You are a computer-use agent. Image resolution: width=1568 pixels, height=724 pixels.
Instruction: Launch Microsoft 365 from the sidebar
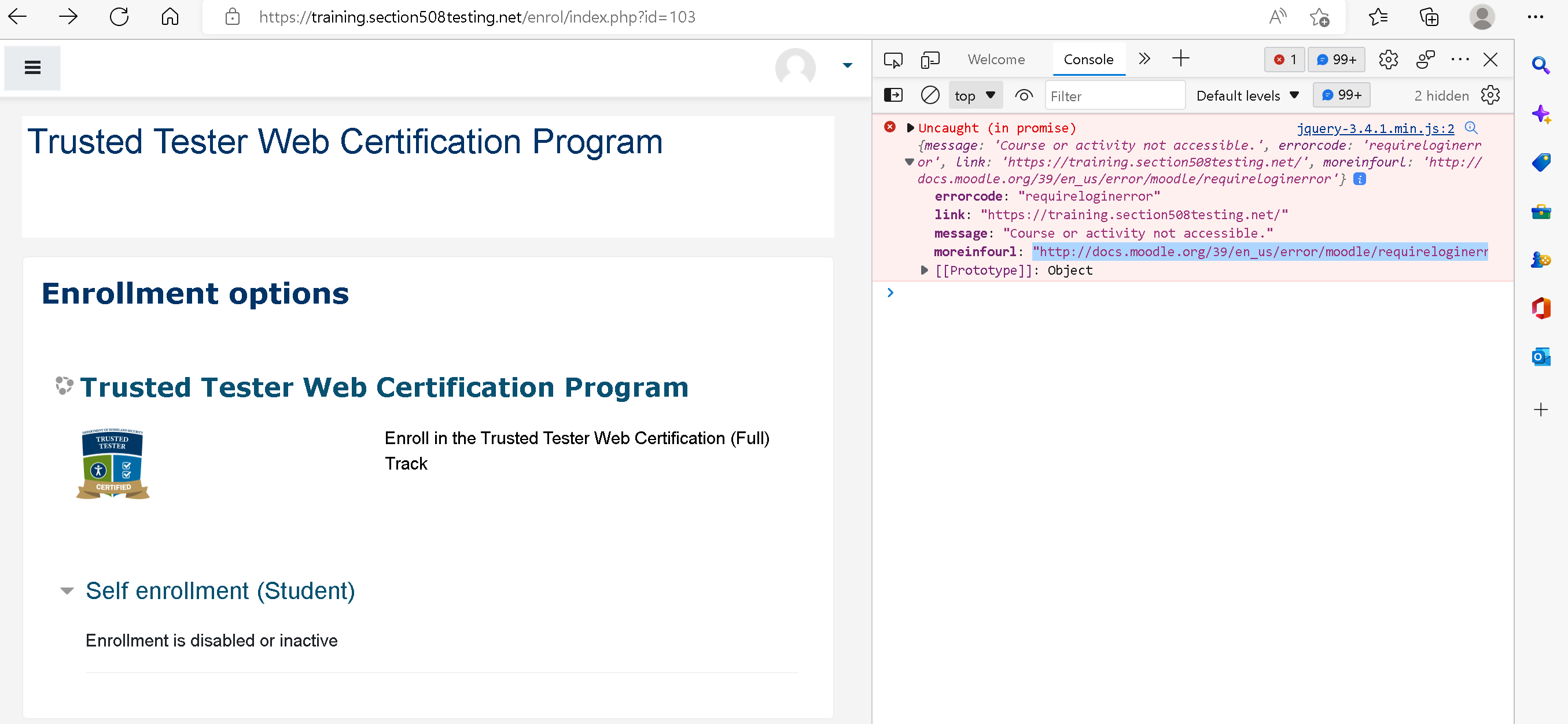pyautogui.click(x=1541, y=308)
